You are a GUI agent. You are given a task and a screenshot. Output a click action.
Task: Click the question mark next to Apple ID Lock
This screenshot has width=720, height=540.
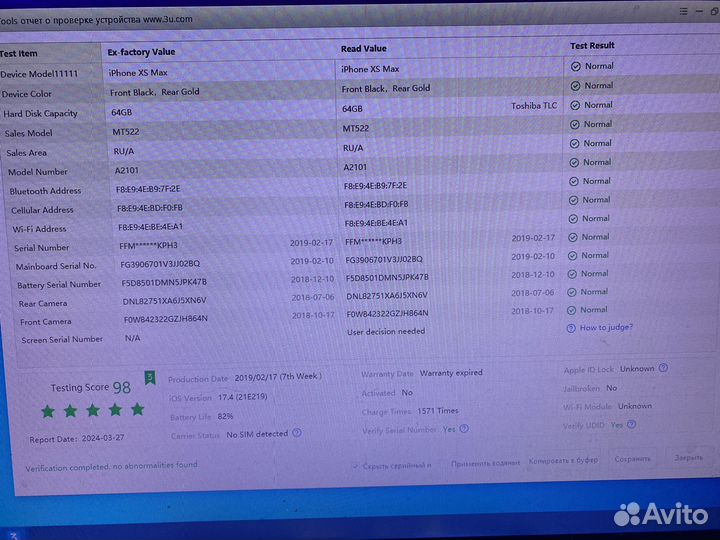point(664,369)
